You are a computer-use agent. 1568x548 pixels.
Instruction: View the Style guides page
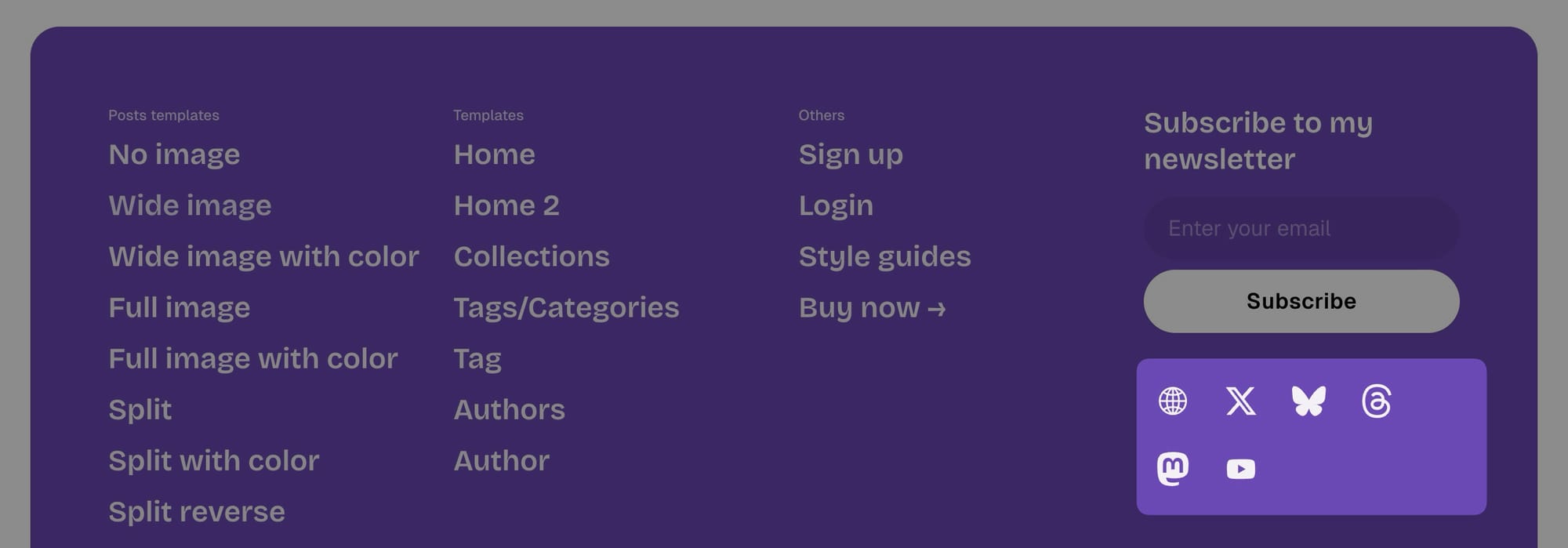[x=884, y=256]
